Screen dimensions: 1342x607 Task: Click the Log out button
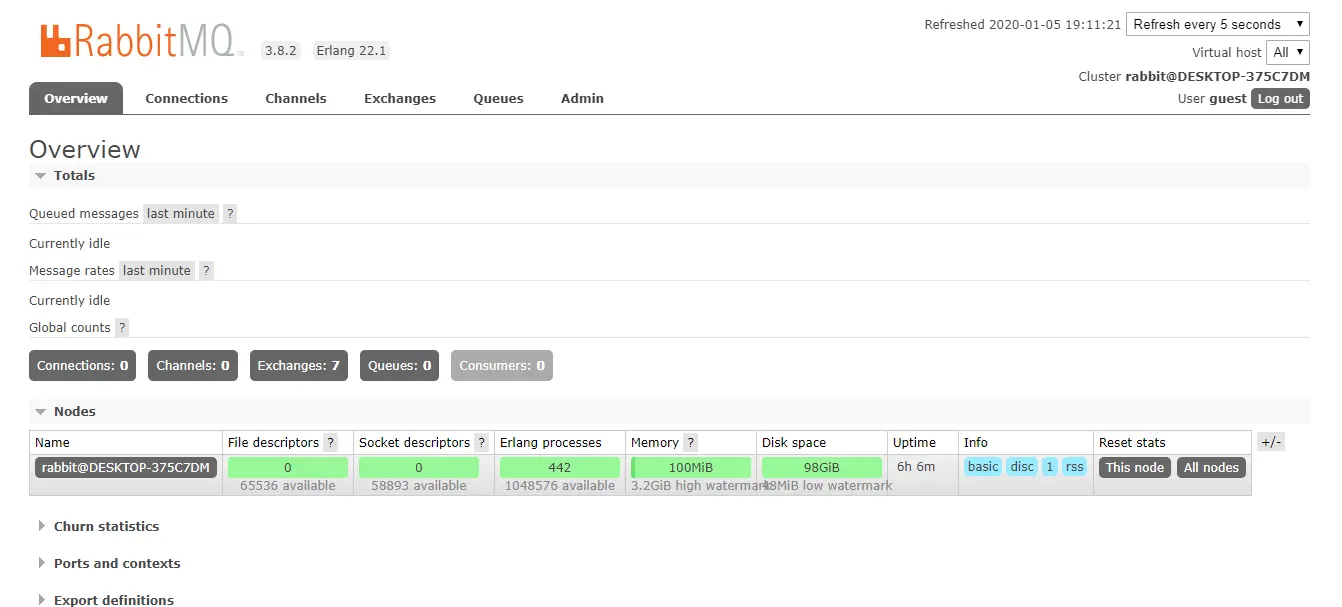point(1280,98)
